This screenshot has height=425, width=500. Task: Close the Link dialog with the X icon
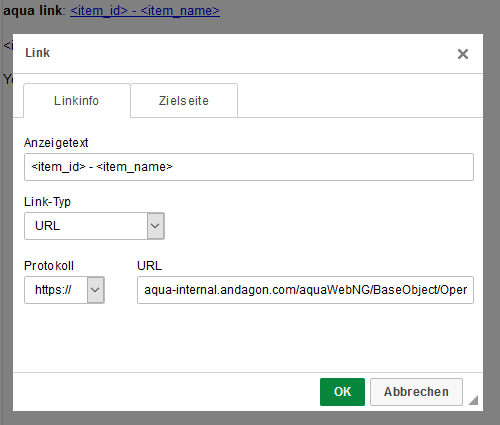(463, 54)
